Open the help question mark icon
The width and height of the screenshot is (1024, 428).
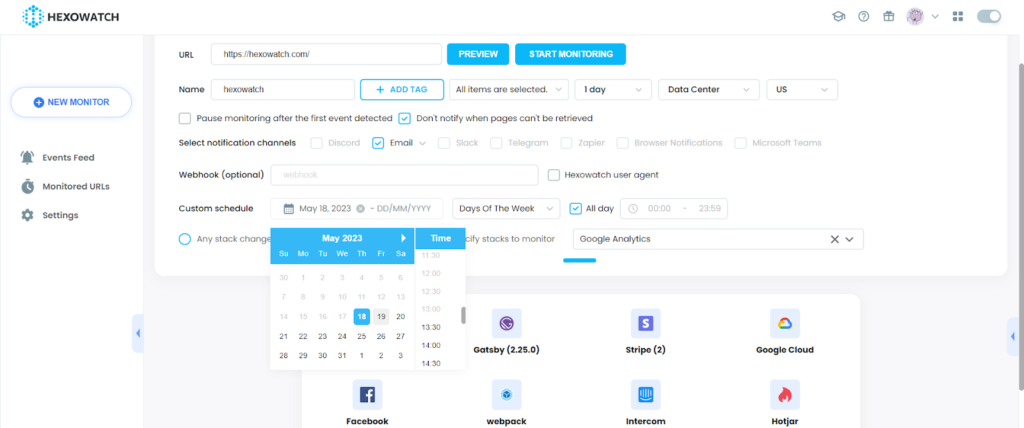863,16
